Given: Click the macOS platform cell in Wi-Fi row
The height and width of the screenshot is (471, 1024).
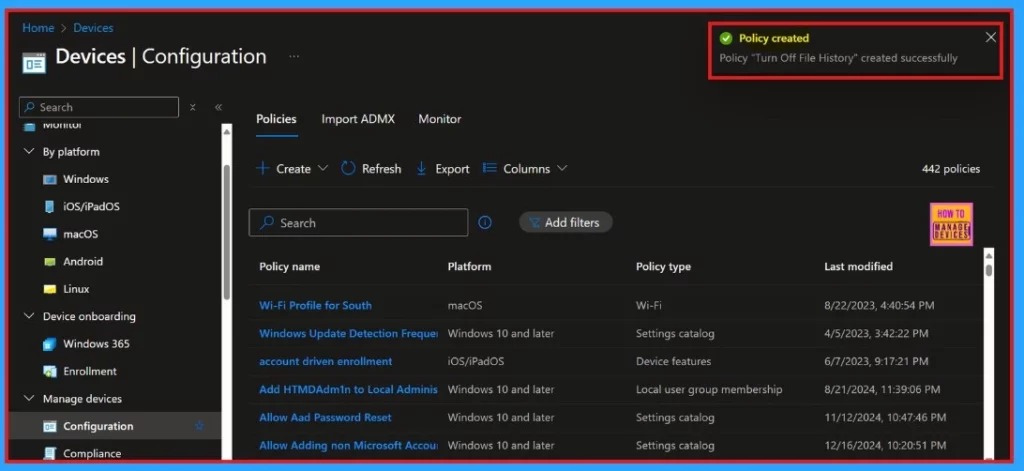Looking at the screenshot, I should click(465, 305).
